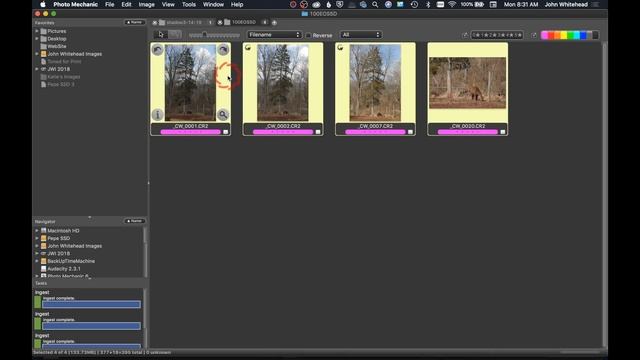Open the All filter dropdown

click(x=361, y=35)
